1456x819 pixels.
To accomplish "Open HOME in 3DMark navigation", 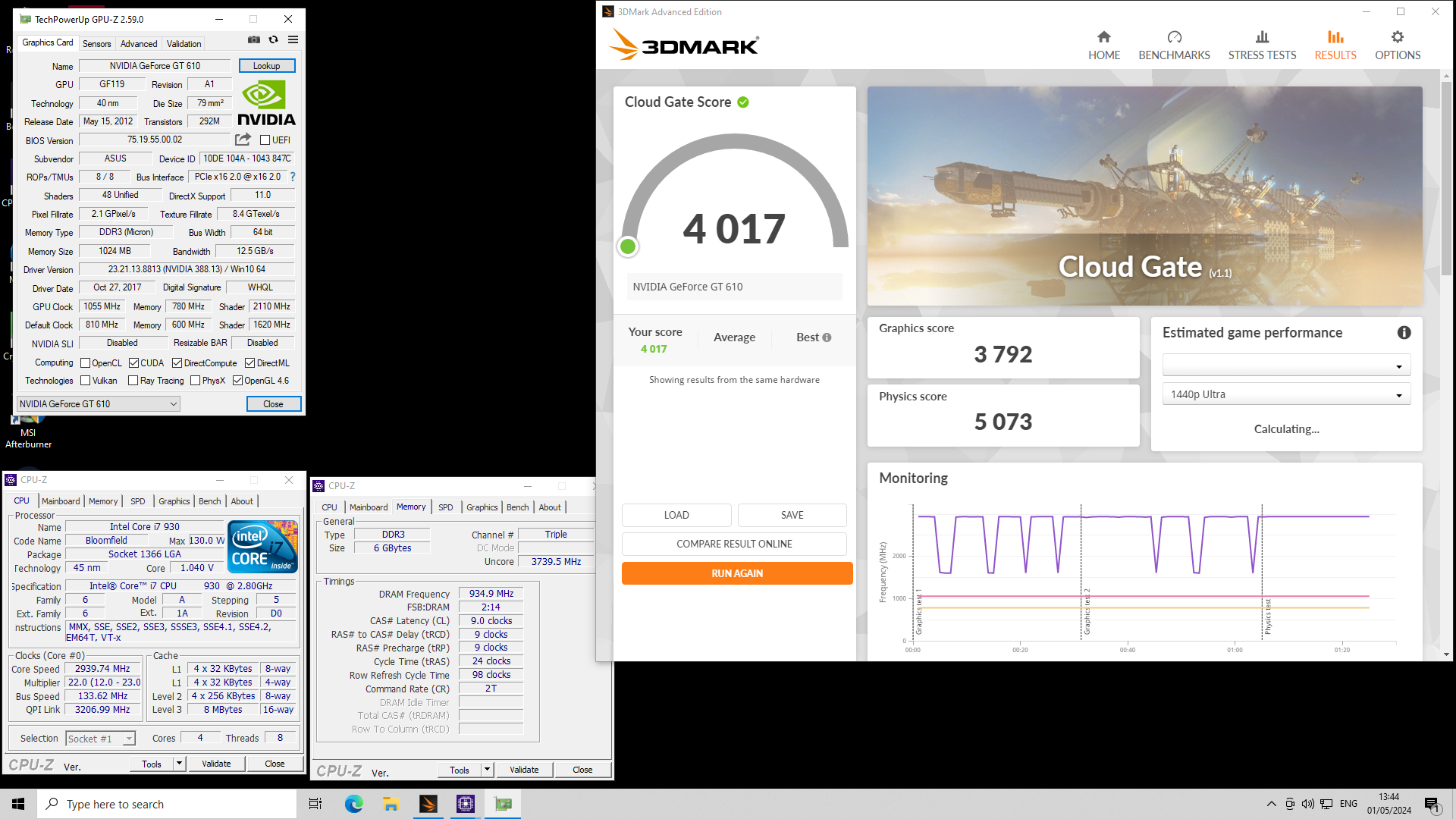I will (1104, 45).
